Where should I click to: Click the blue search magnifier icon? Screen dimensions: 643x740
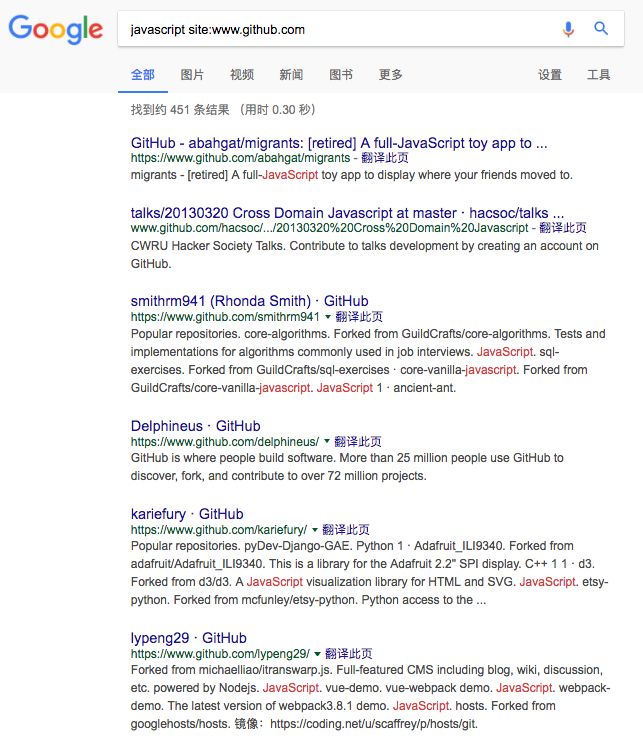coord(601,28)
